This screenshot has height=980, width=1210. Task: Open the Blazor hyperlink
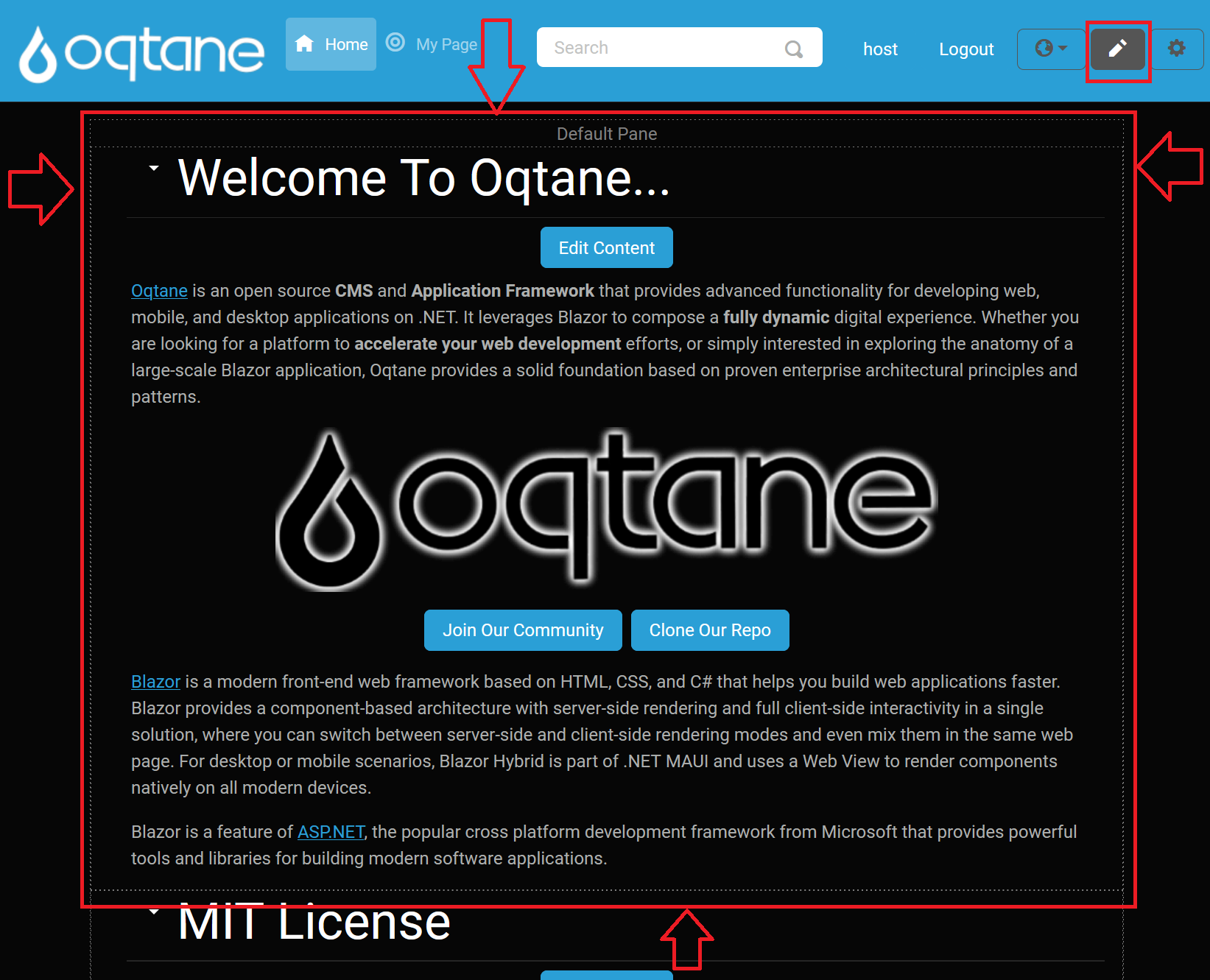click(x=155, y=682)
